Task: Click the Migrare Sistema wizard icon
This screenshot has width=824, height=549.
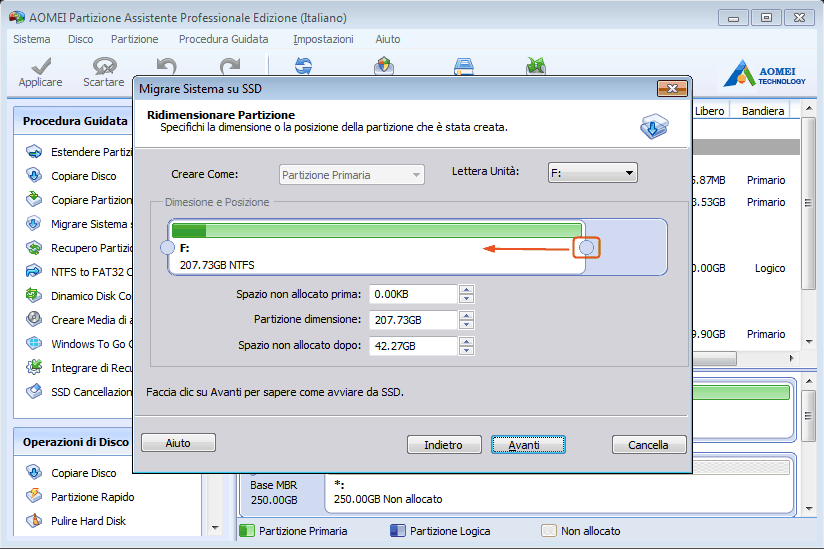Action: [34, 224]
